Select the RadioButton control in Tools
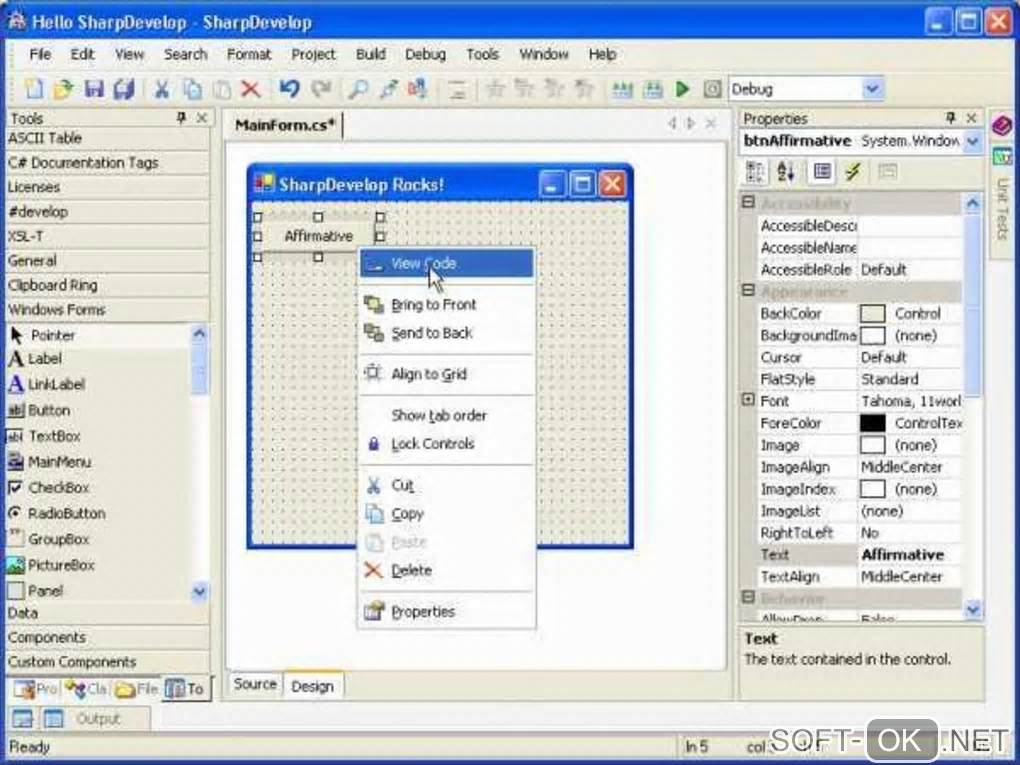The width and height of the screenshot is (1020, 765). [99, 513]
